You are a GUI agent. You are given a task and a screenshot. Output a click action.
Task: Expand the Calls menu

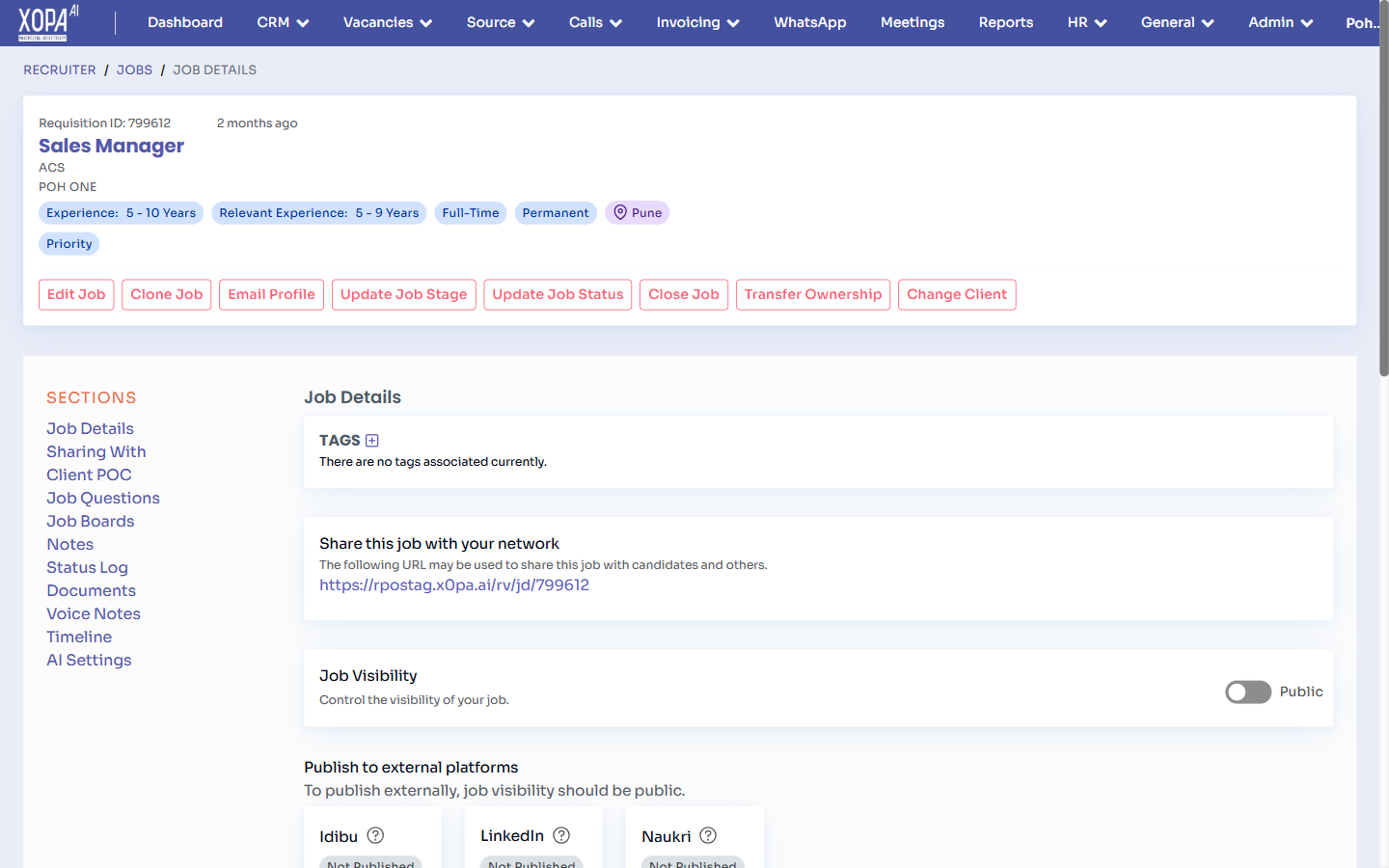[595, 22]
